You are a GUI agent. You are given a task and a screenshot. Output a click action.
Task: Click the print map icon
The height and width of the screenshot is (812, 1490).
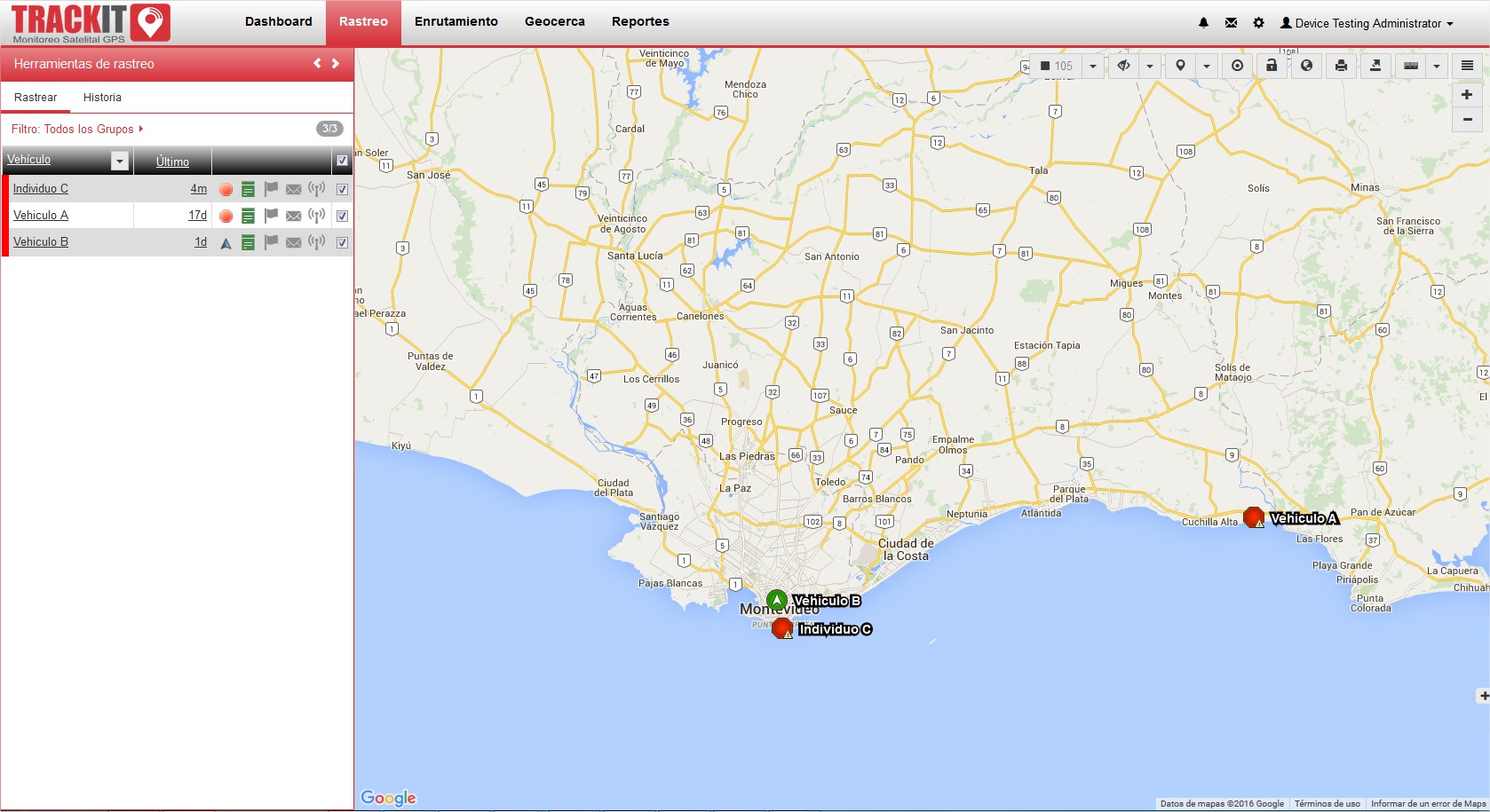click(1341, 66)
